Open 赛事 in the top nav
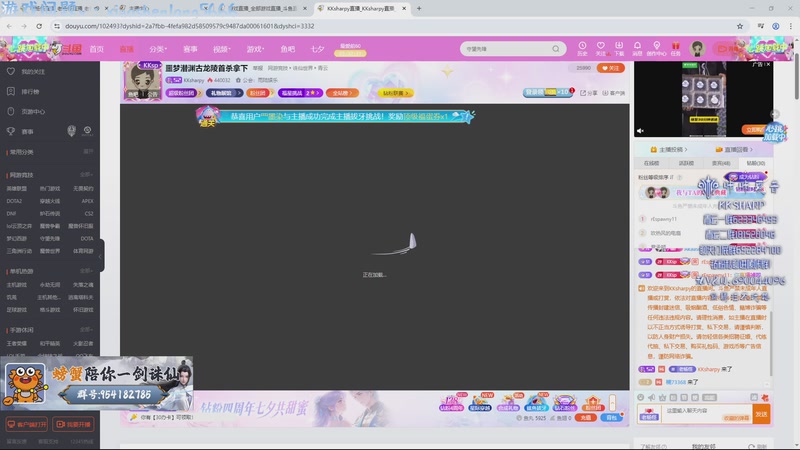 pyautogui.click(x=190, y=49)
